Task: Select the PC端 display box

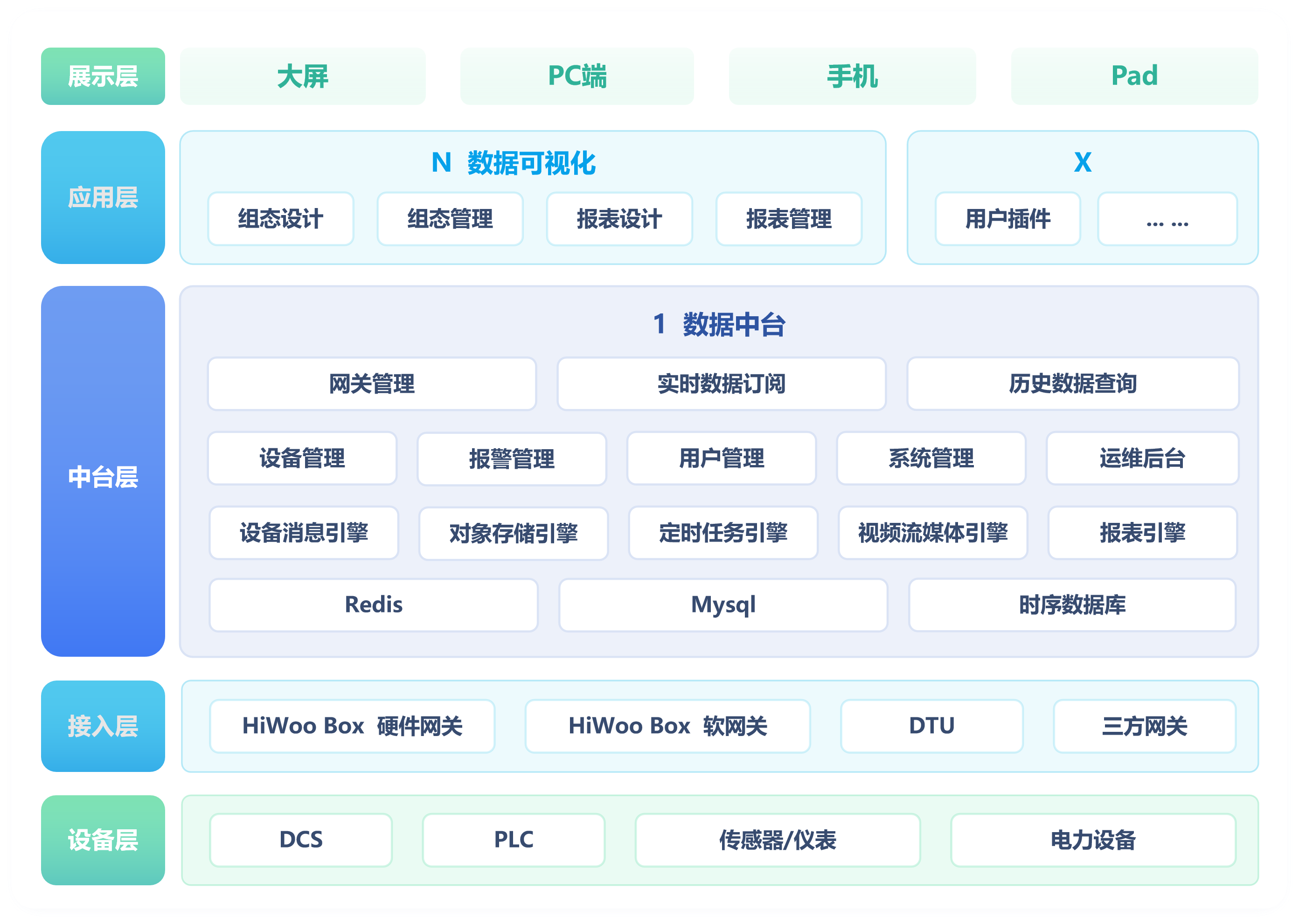Action: [577, 76]
